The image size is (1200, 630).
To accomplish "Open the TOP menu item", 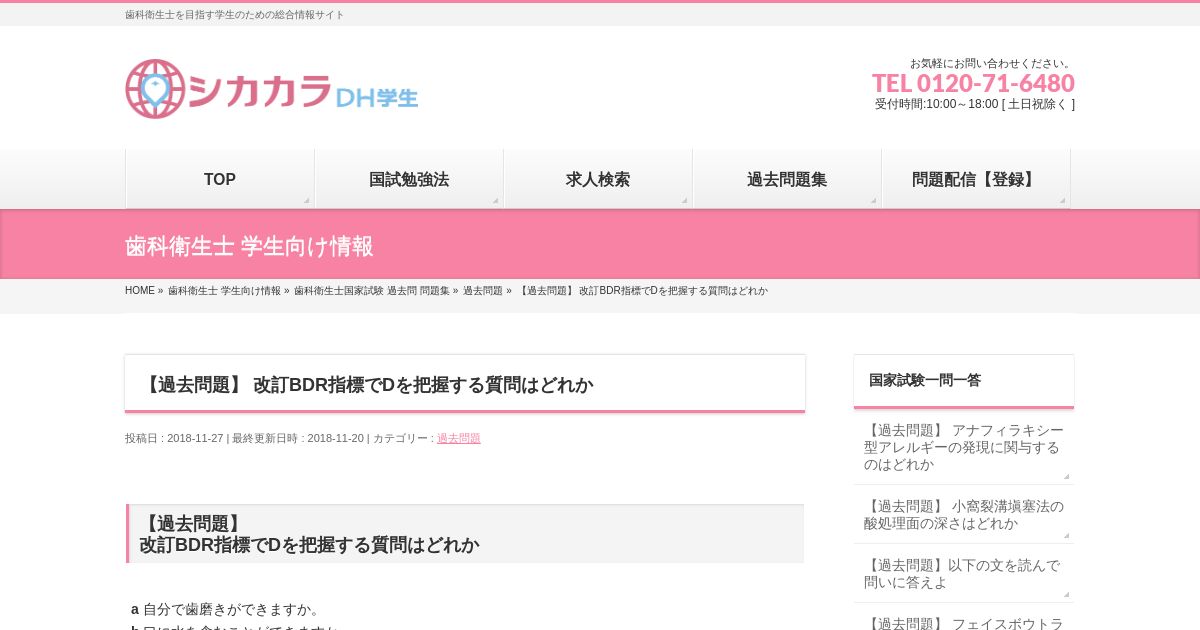I will pyautogui.click(x=220, y=179).
